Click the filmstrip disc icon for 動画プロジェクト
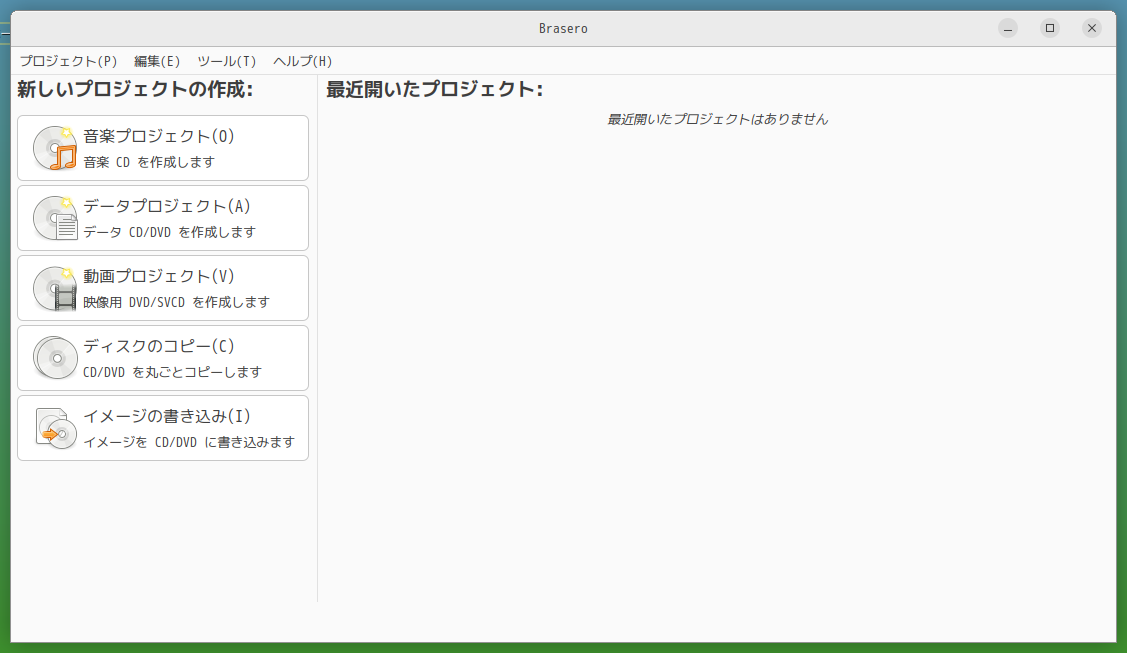 [54, 288]
